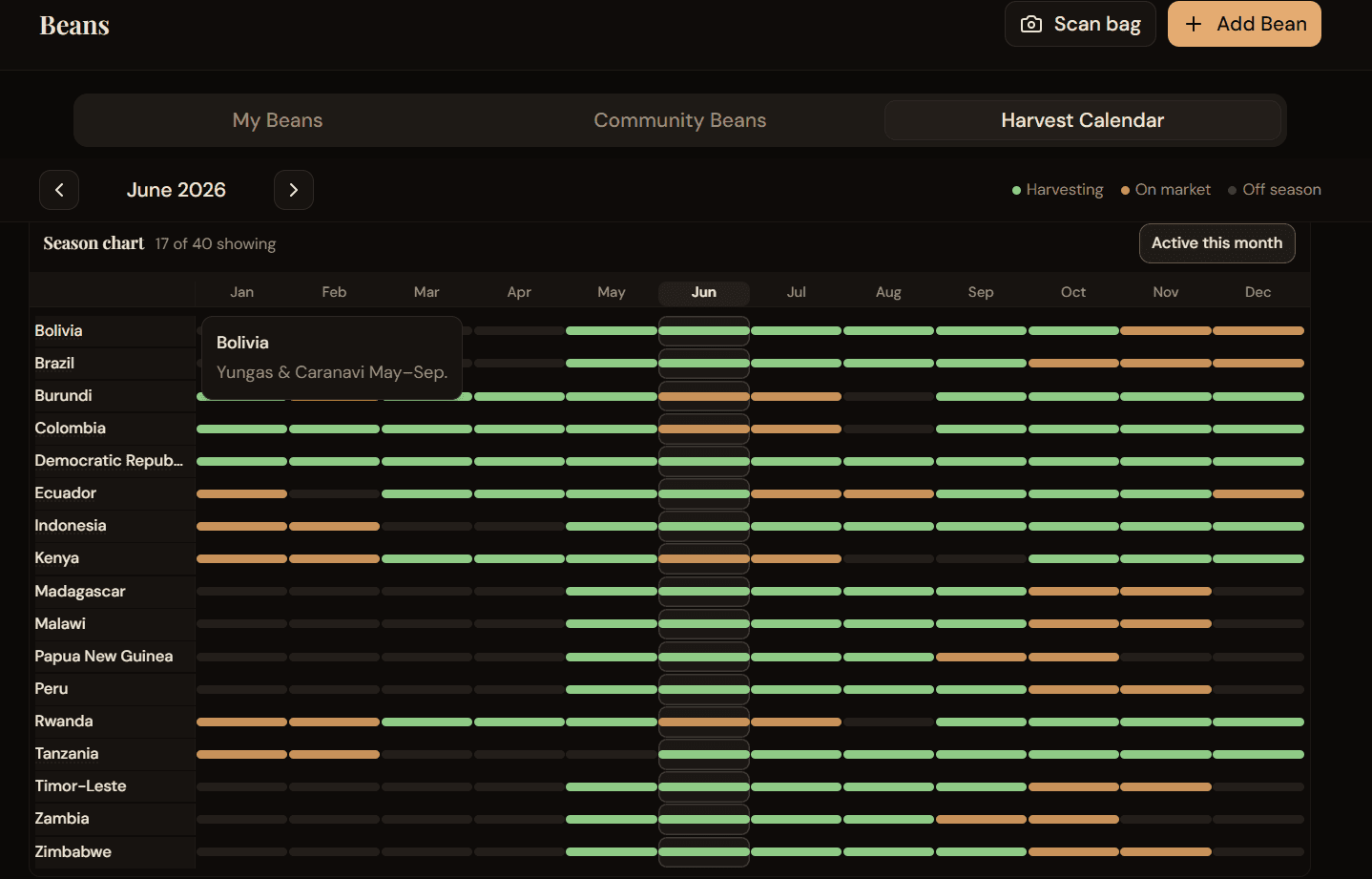This screenshot has height=879, width=1372.
Task: Click Brazil's green May harvesting bar
Action: point(612,363)
